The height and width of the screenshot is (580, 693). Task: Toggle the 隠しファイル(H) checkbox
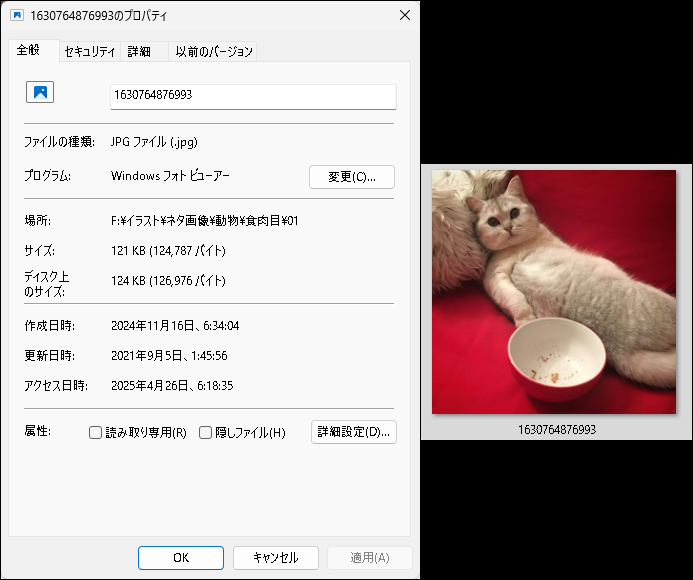[205, 432]
